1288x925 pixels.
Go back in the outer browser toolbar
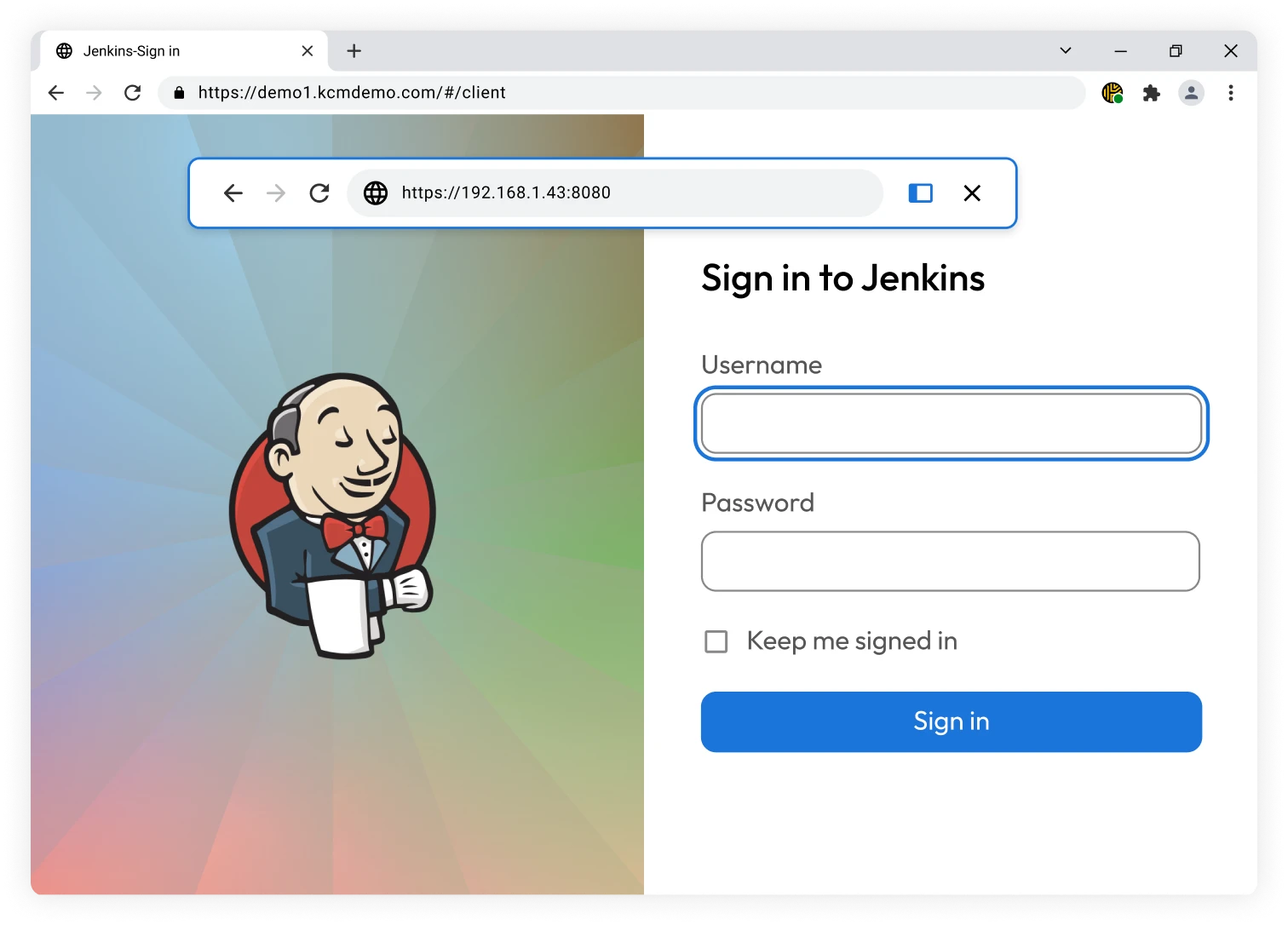(56, 93)
